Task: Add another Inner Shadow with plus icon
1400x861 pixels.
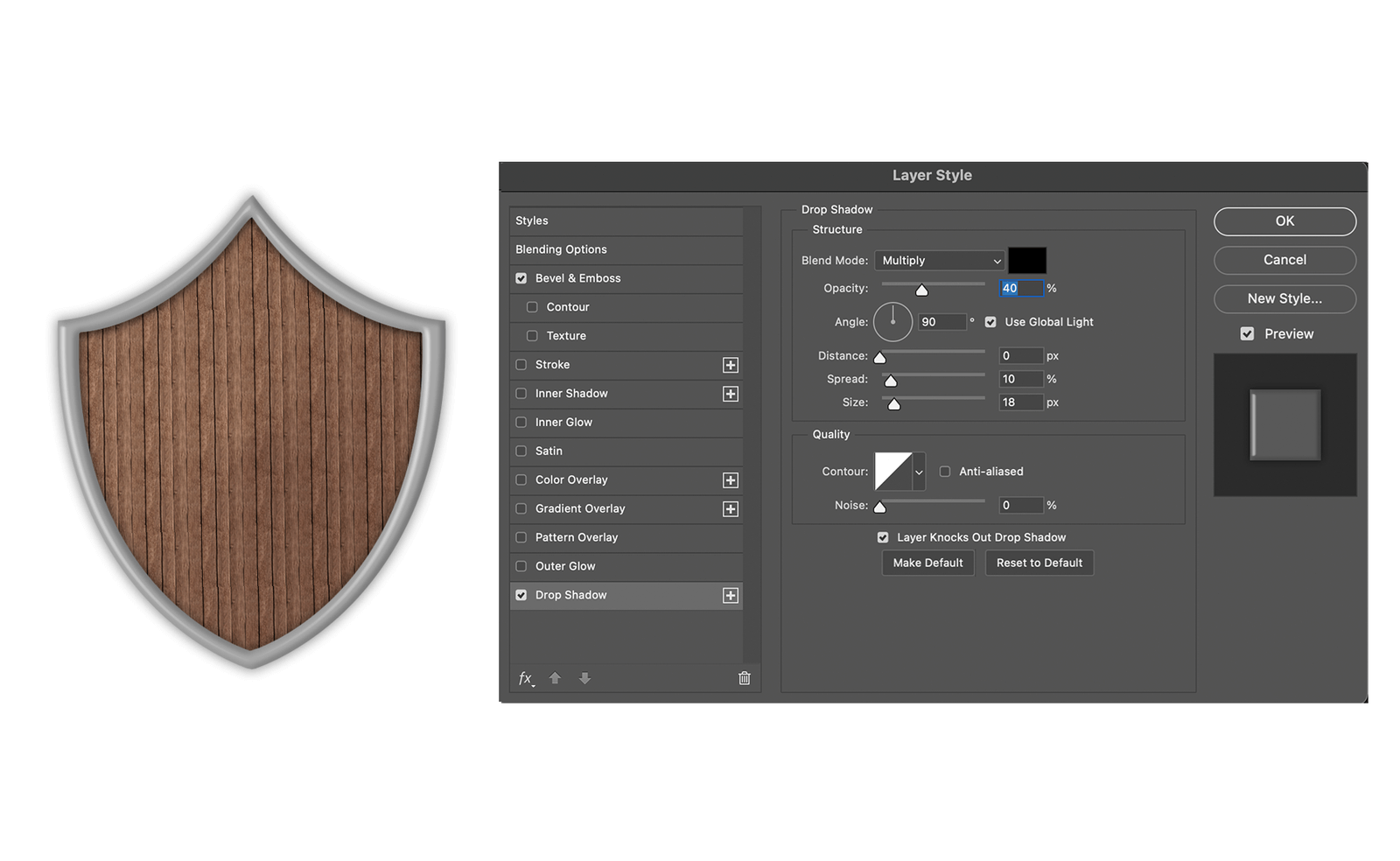Action: 731,394
